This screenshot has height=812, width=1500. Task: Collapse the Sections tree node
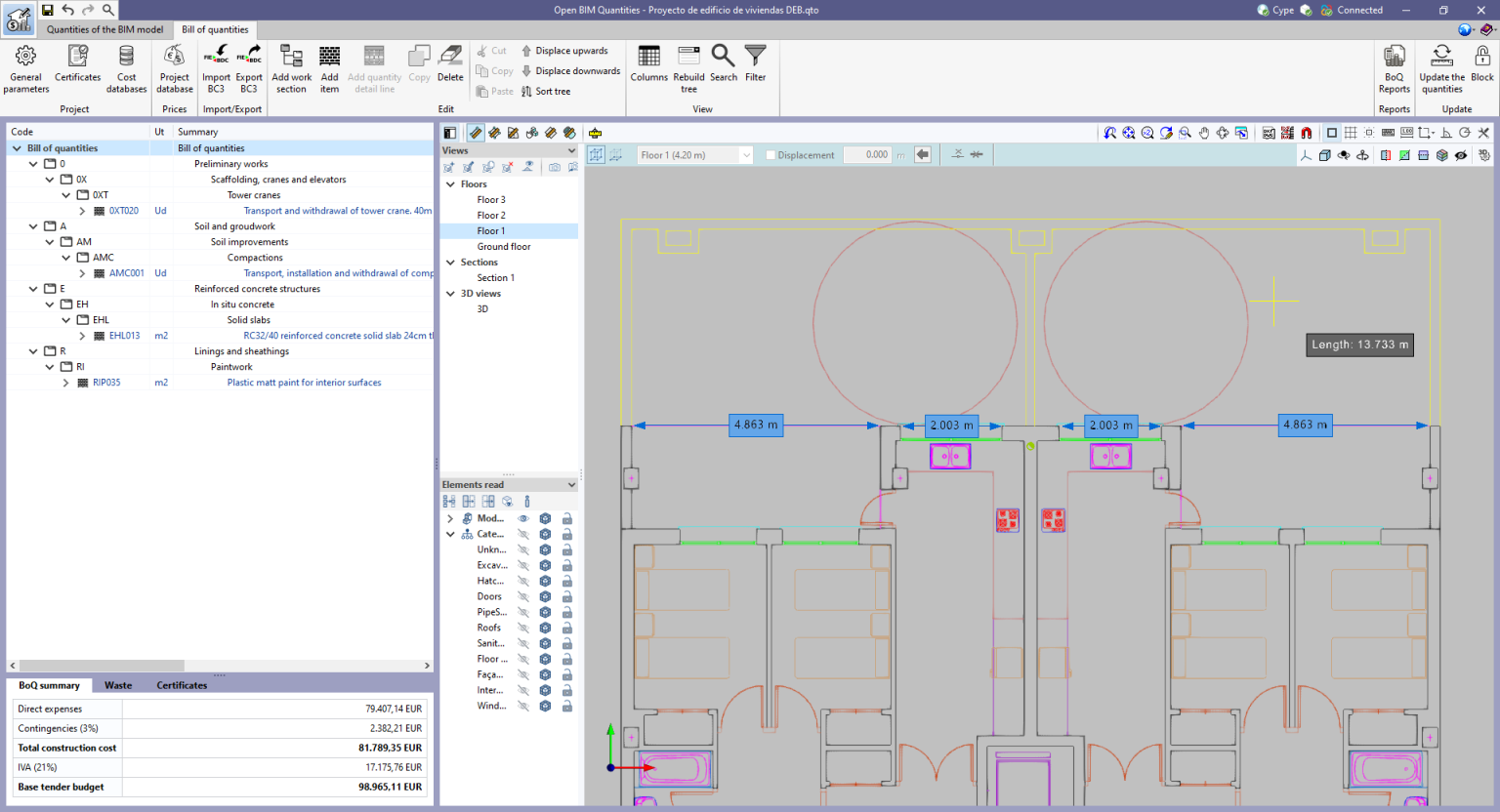point(450,262)
